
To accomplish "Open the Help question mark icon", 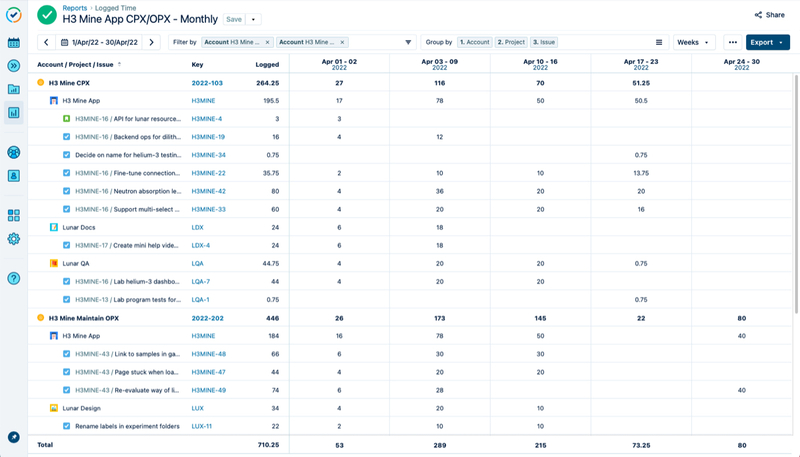I will tap(14, 278).
